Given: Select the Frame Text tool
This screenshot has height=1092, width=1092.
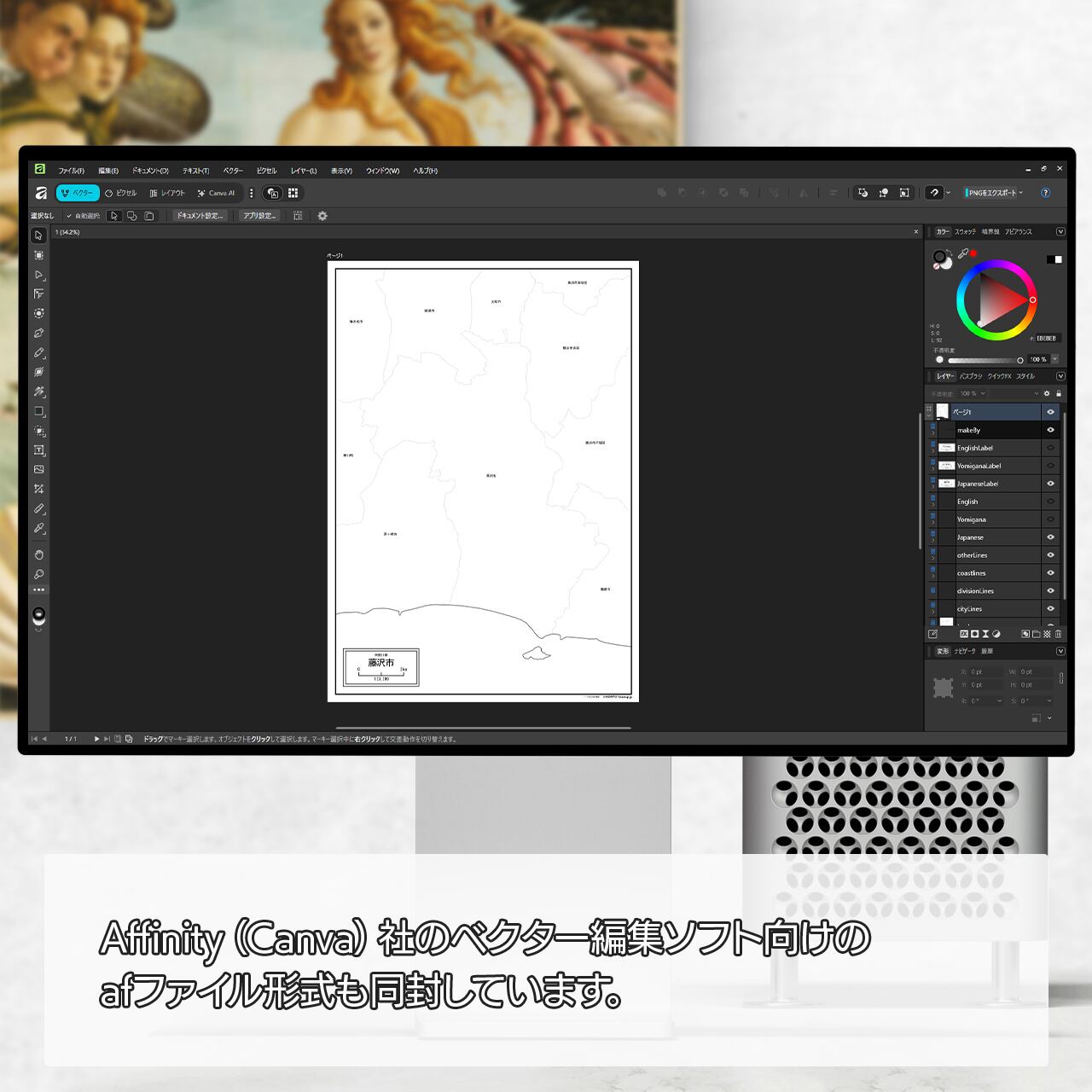Looking at the screenshot, I should [38, 450].
